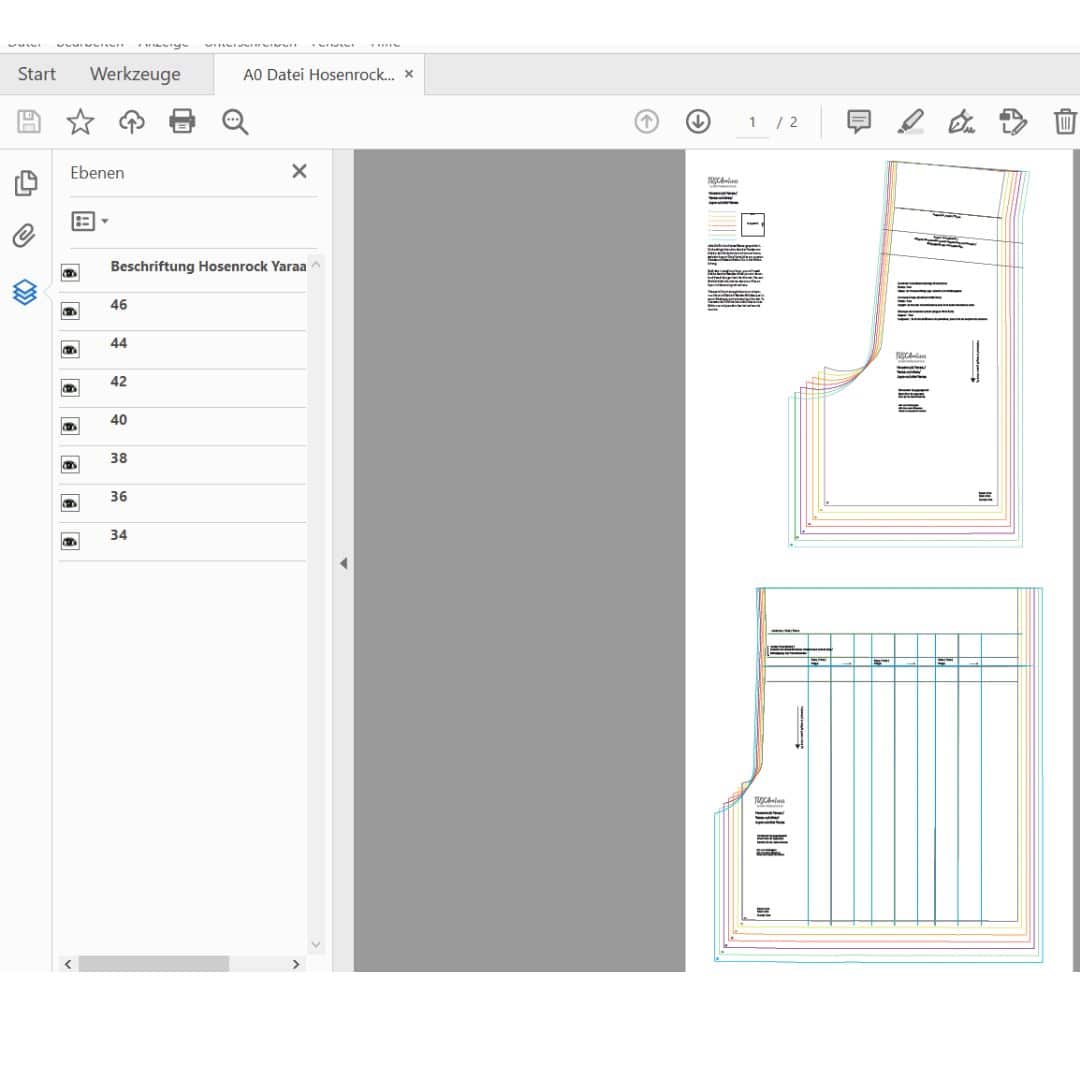The image size is (1080, 1080).
Task: Go to next page with down arrow
Action: [x=697, y=122]
